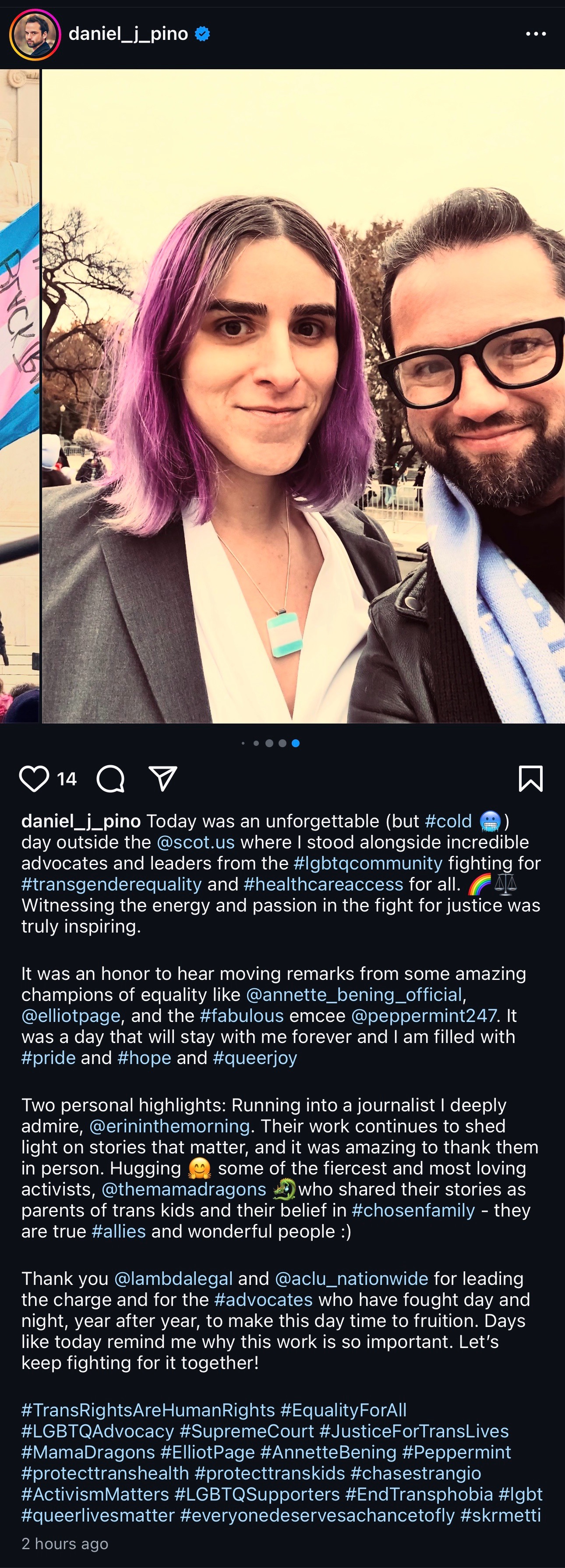
Task: Go to @erininthemorning profile
Action: (x=169, y=1127)
